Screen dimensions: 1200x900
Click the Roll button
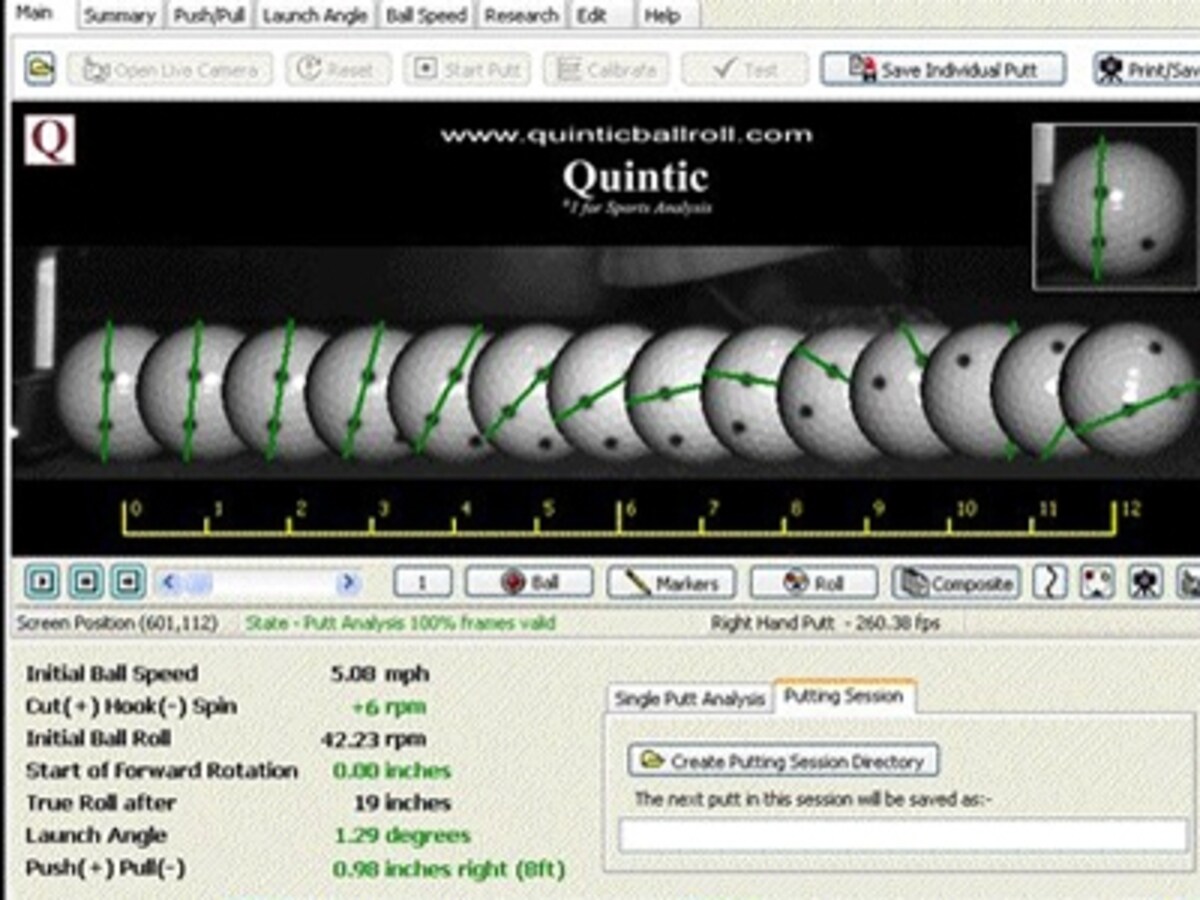(814, 582)
